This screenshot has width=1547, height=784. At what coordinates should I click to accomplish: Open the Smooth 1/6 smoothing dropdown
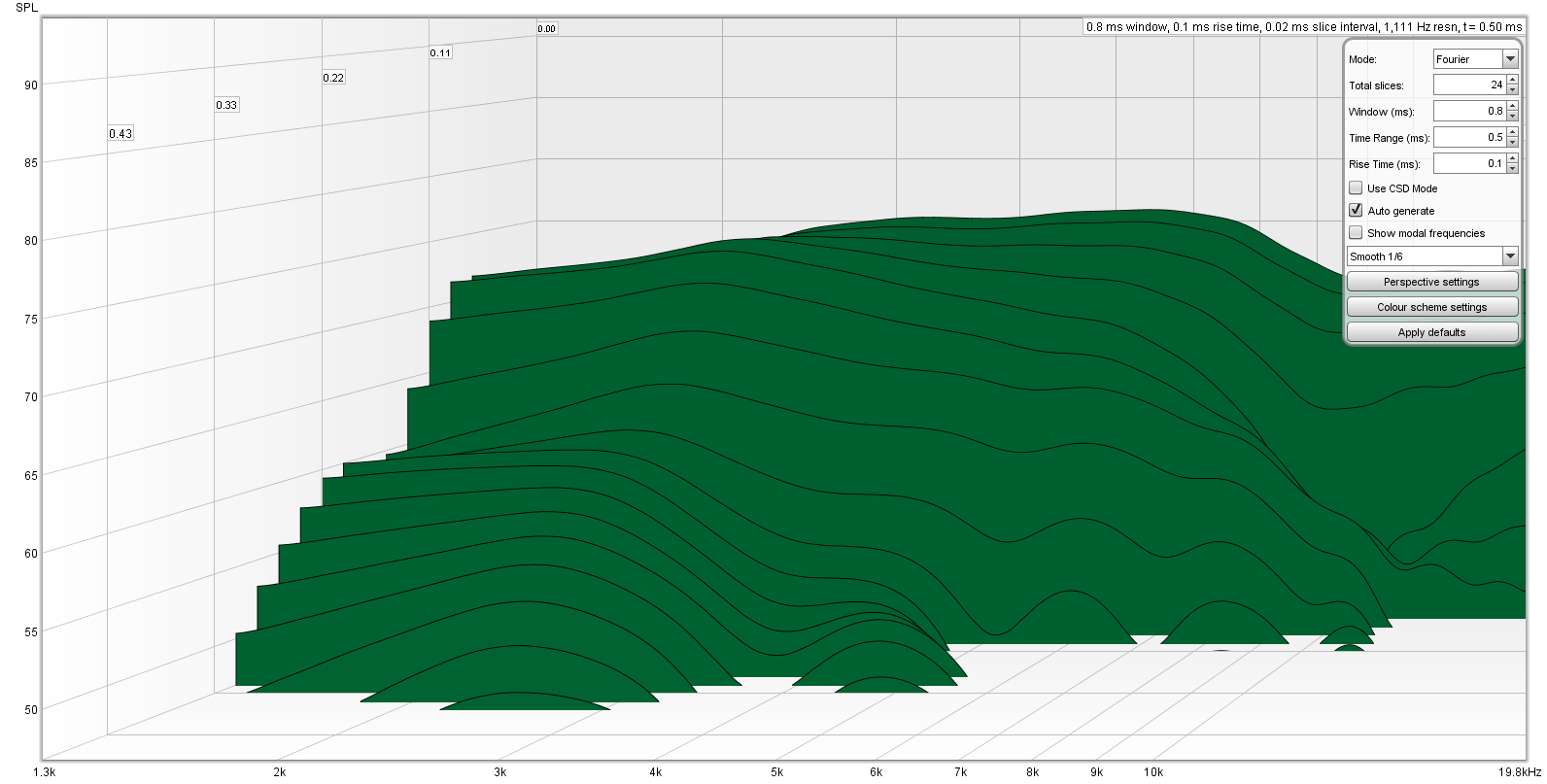point(1432,256)
